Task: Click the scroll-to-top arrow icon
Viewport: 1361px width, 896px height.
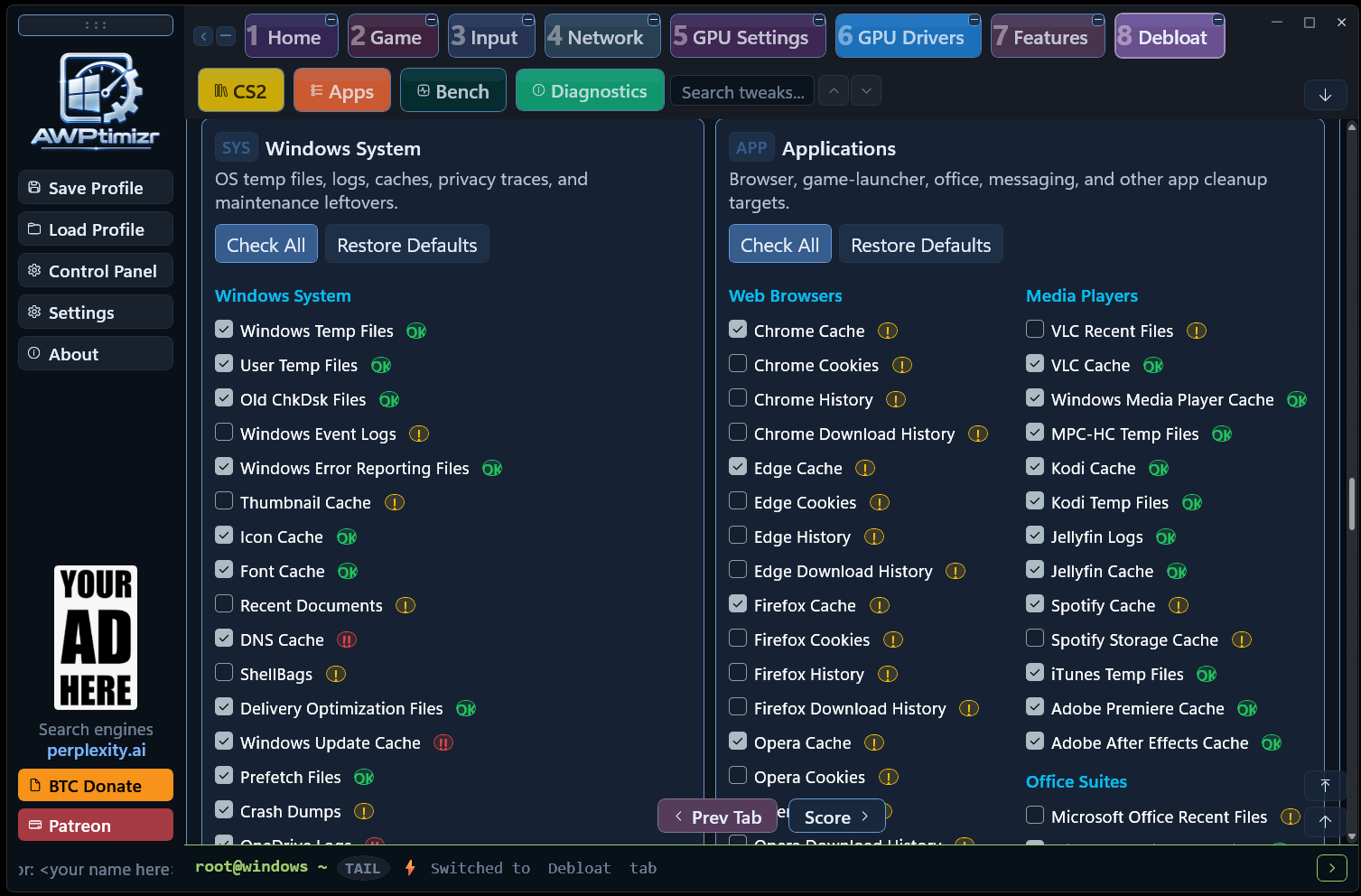Action: (1325, 786)
